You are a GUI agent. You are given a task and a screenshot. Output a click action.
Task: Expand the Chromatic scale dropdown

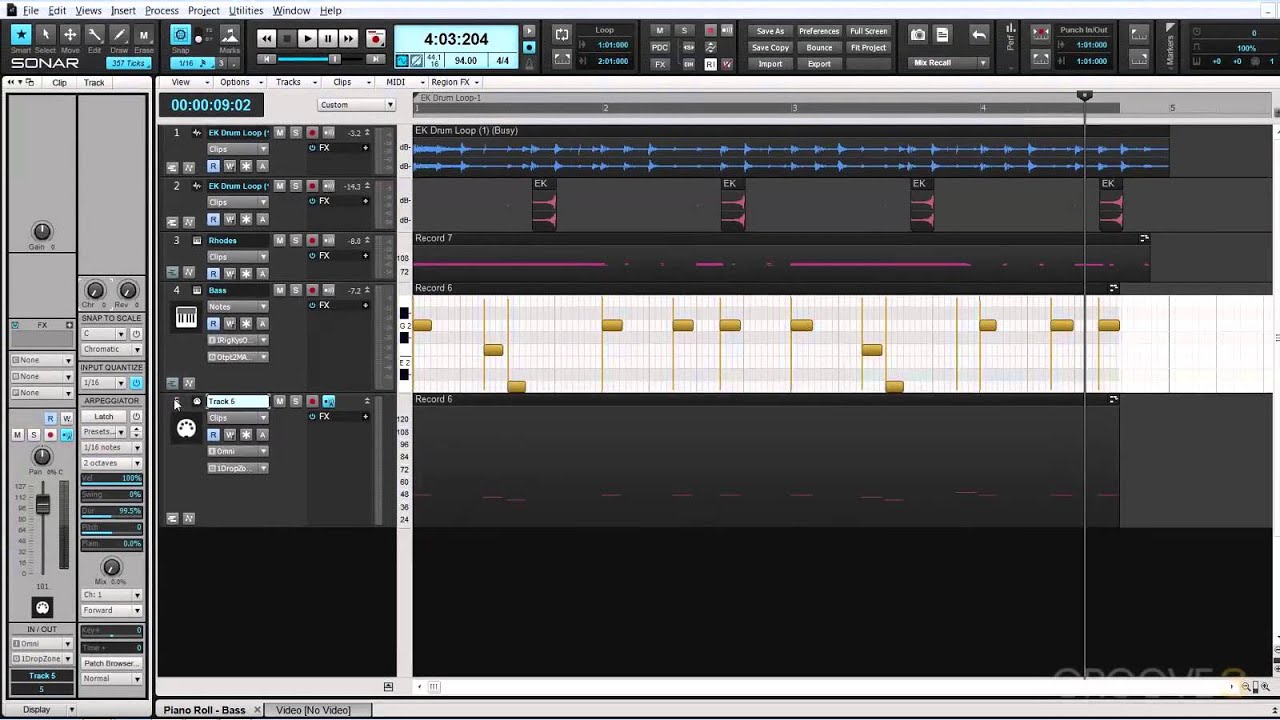click(112, 349)
